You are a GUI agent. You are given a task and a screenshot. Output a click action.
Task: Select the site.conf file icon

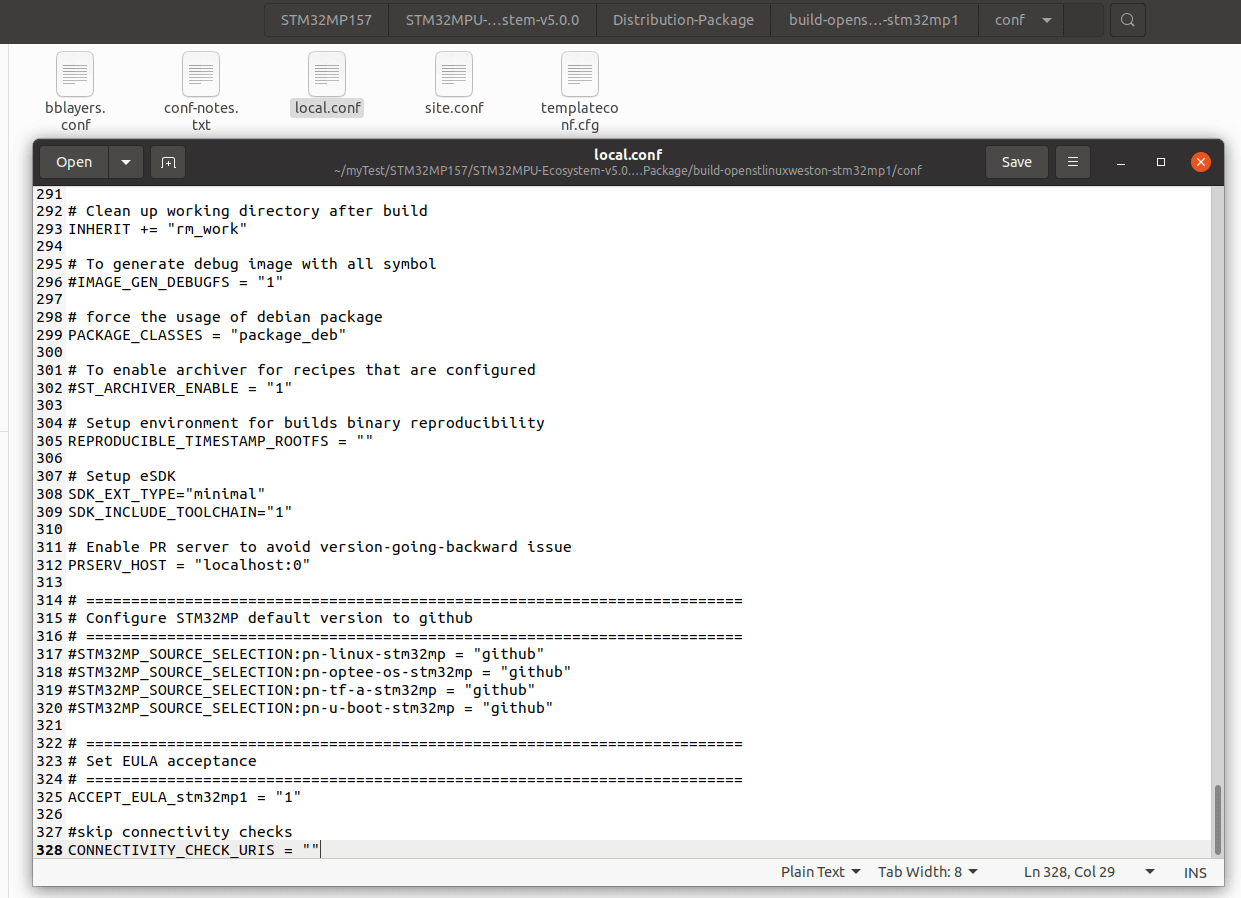point(453,75)
